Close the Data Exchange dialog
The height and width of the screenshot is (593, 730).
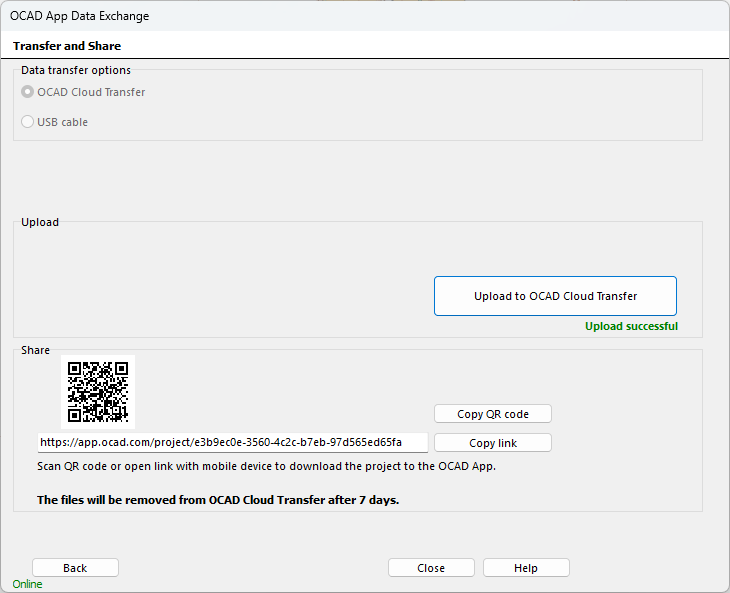point(431,568)
